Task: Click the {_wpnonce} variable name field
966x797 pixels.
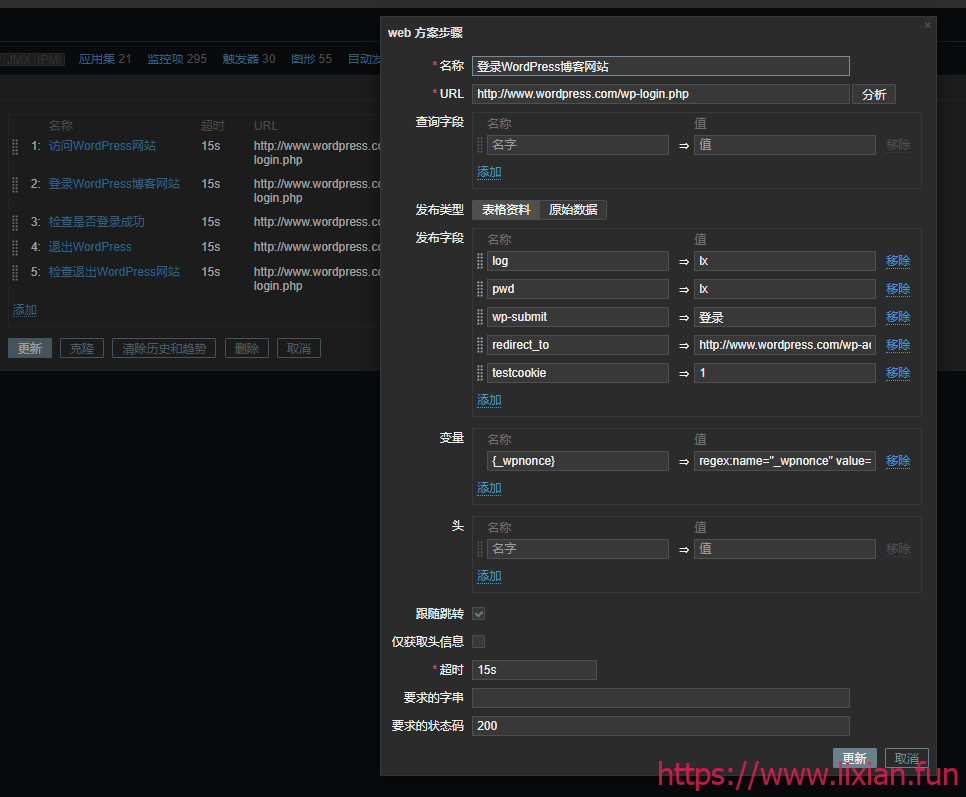Action: [577, 461]
